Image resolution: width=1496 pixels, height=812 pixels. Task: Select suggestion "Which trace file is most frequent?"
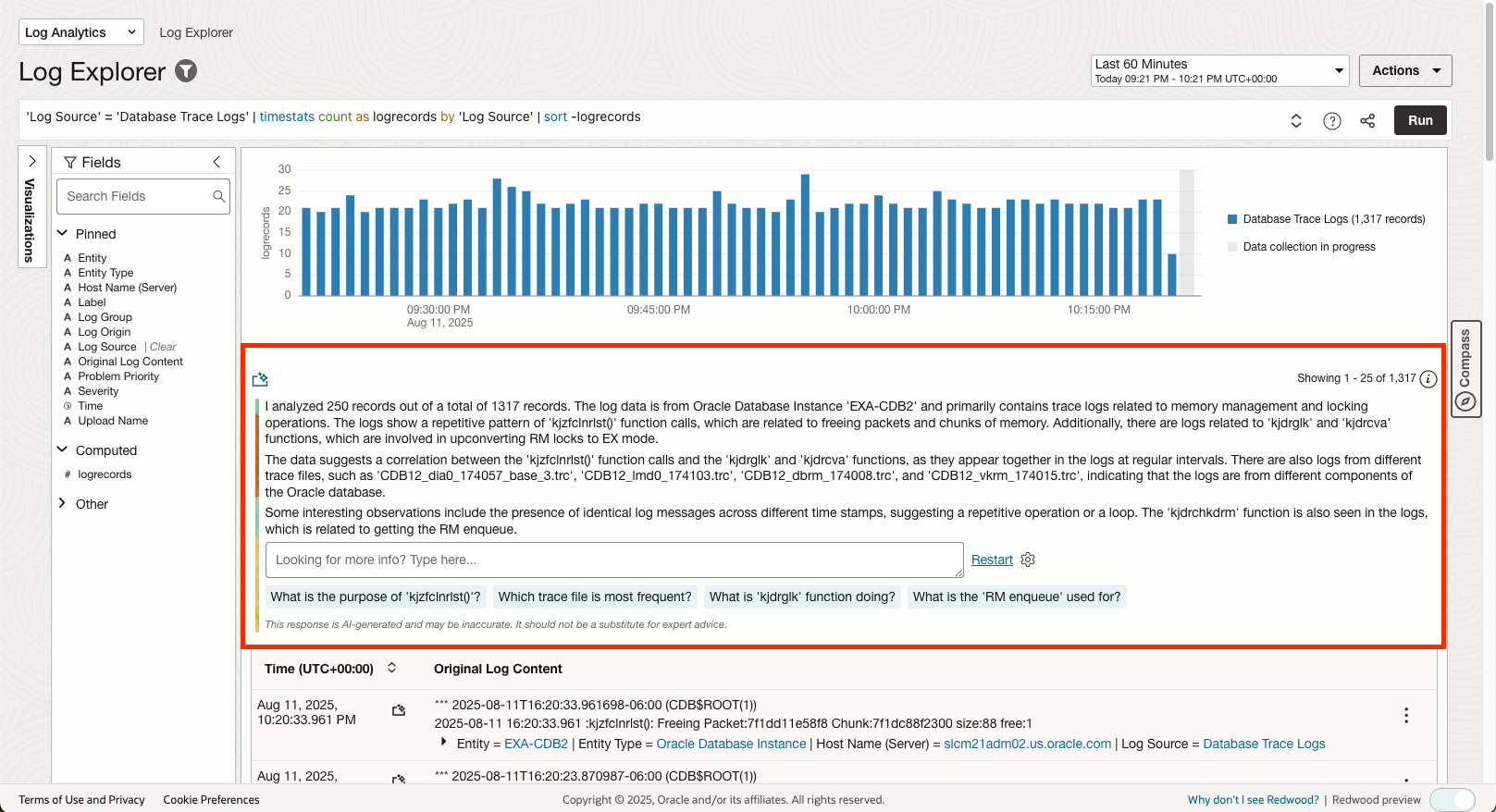tap(595, 597)
